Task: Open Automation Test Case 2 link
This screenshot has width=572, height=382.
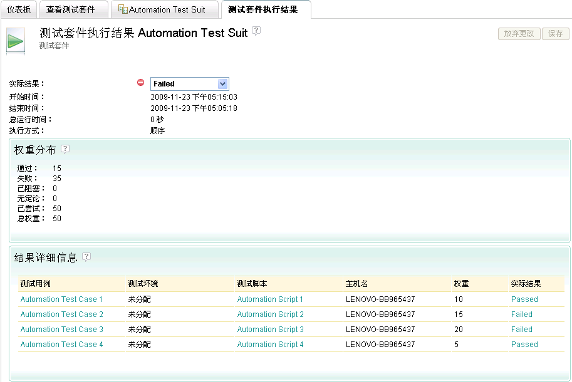Action: 62,314
